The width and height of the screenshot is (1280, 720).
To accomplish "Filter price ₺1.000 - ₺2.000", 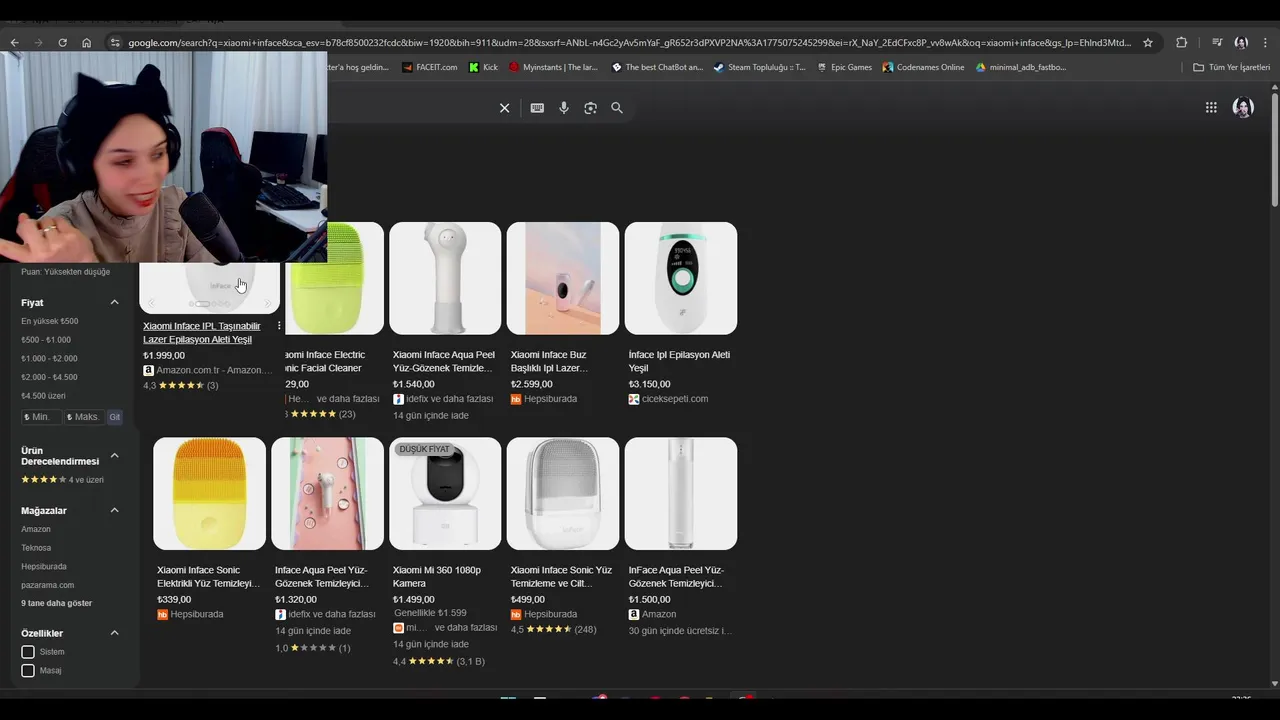I will point(49,358).
